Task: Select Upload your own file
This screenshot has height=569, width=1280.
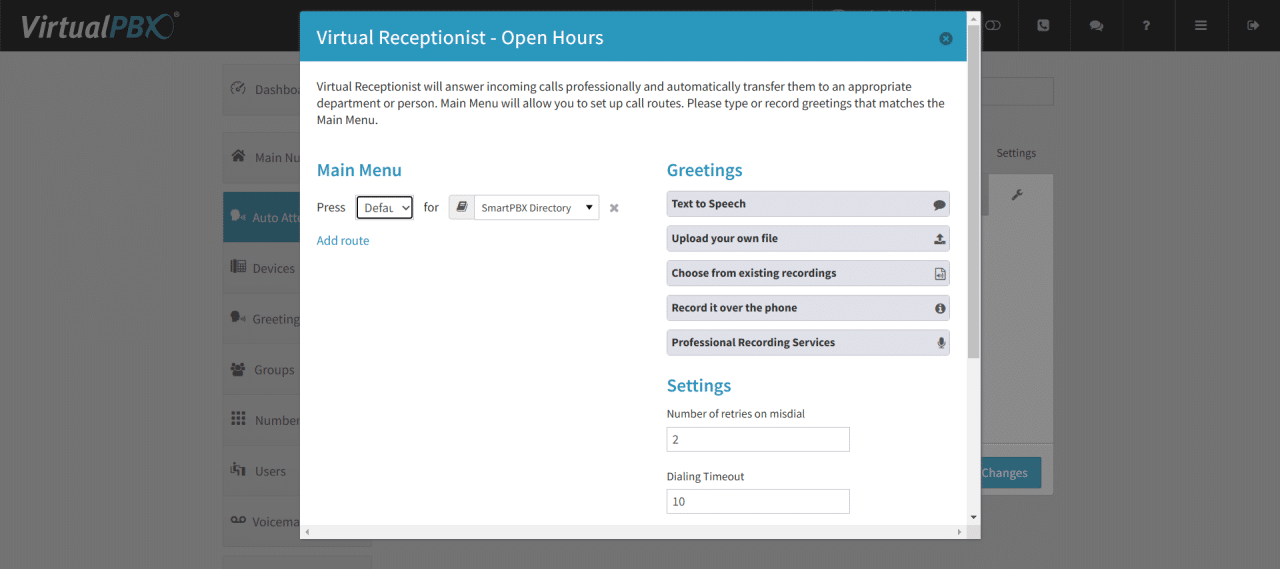Action: [x=808, y=239]
